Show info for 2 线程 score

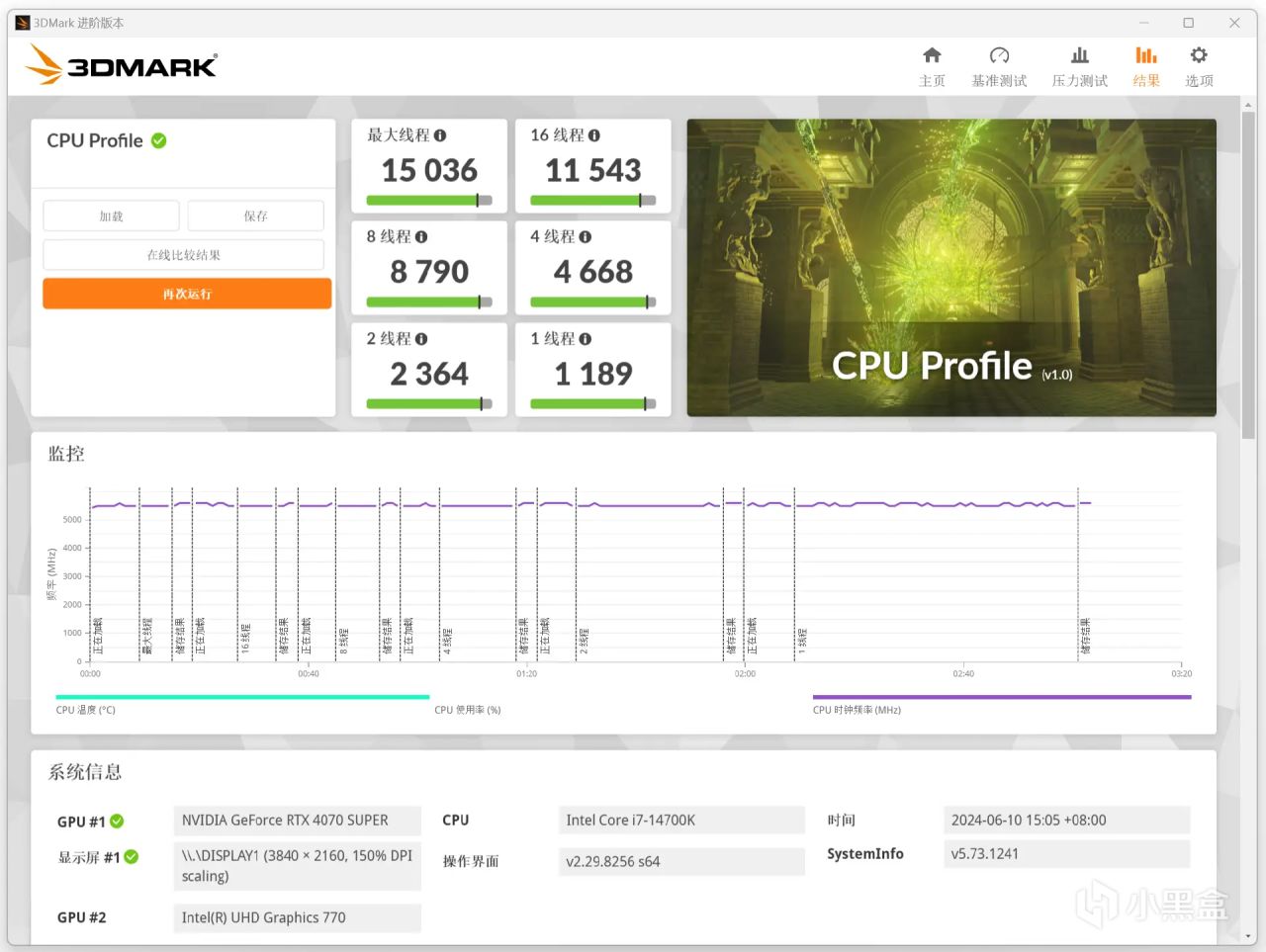421,339
